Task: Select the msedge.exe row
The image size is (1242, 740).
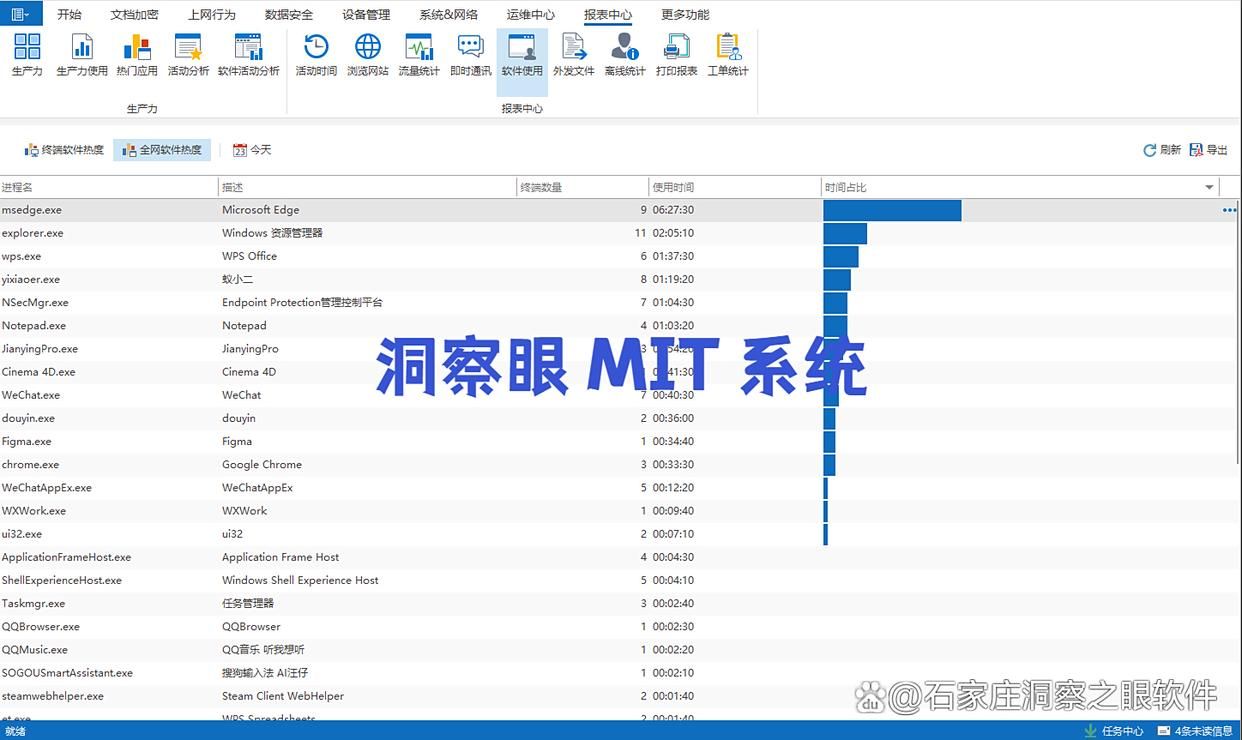Action: pos(620,210)
